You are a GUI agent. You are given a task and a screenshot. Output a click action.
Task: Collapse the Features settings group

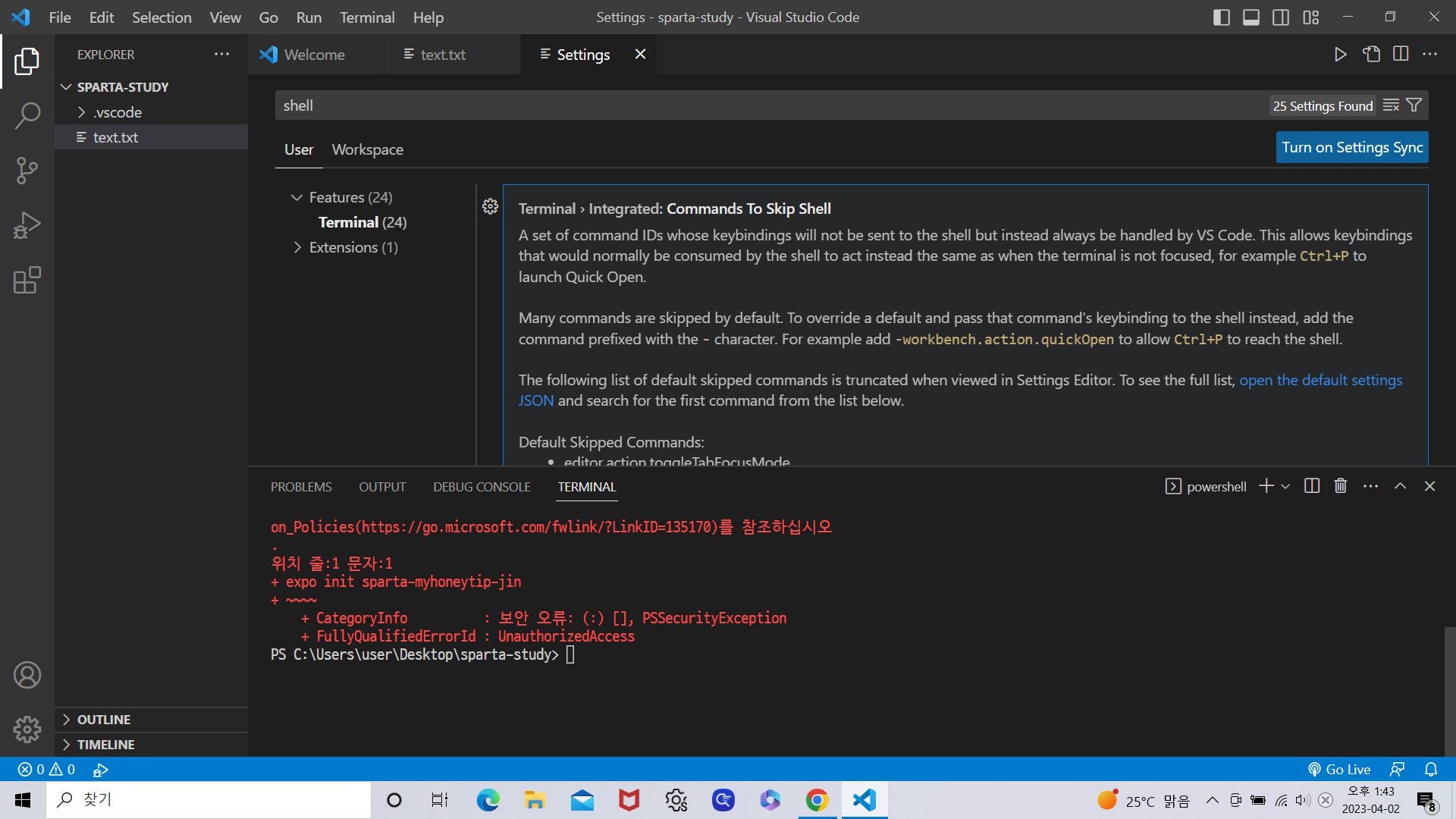[x=297, y=197]
